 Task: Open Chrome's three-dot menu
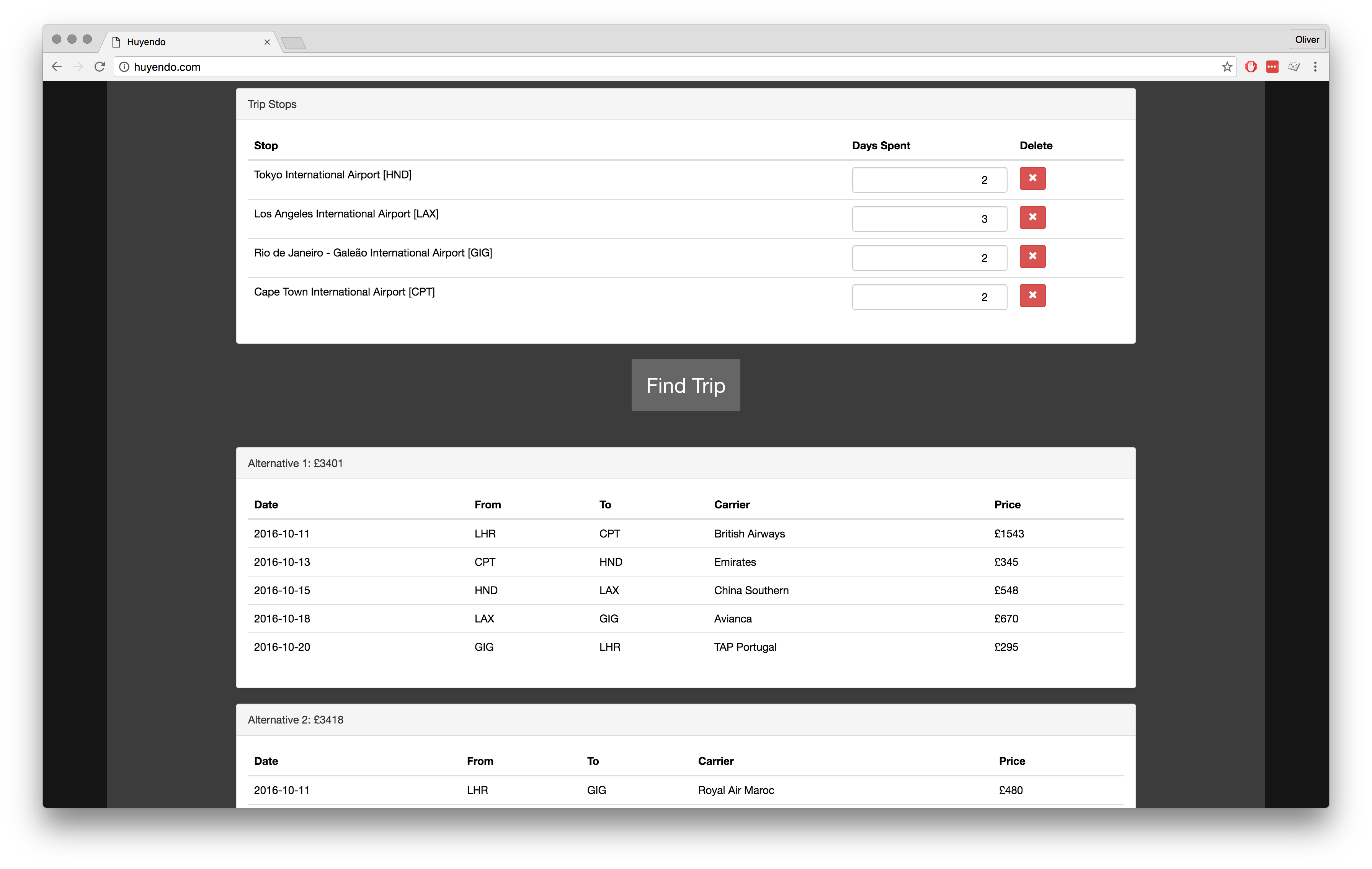(1315, 67)
